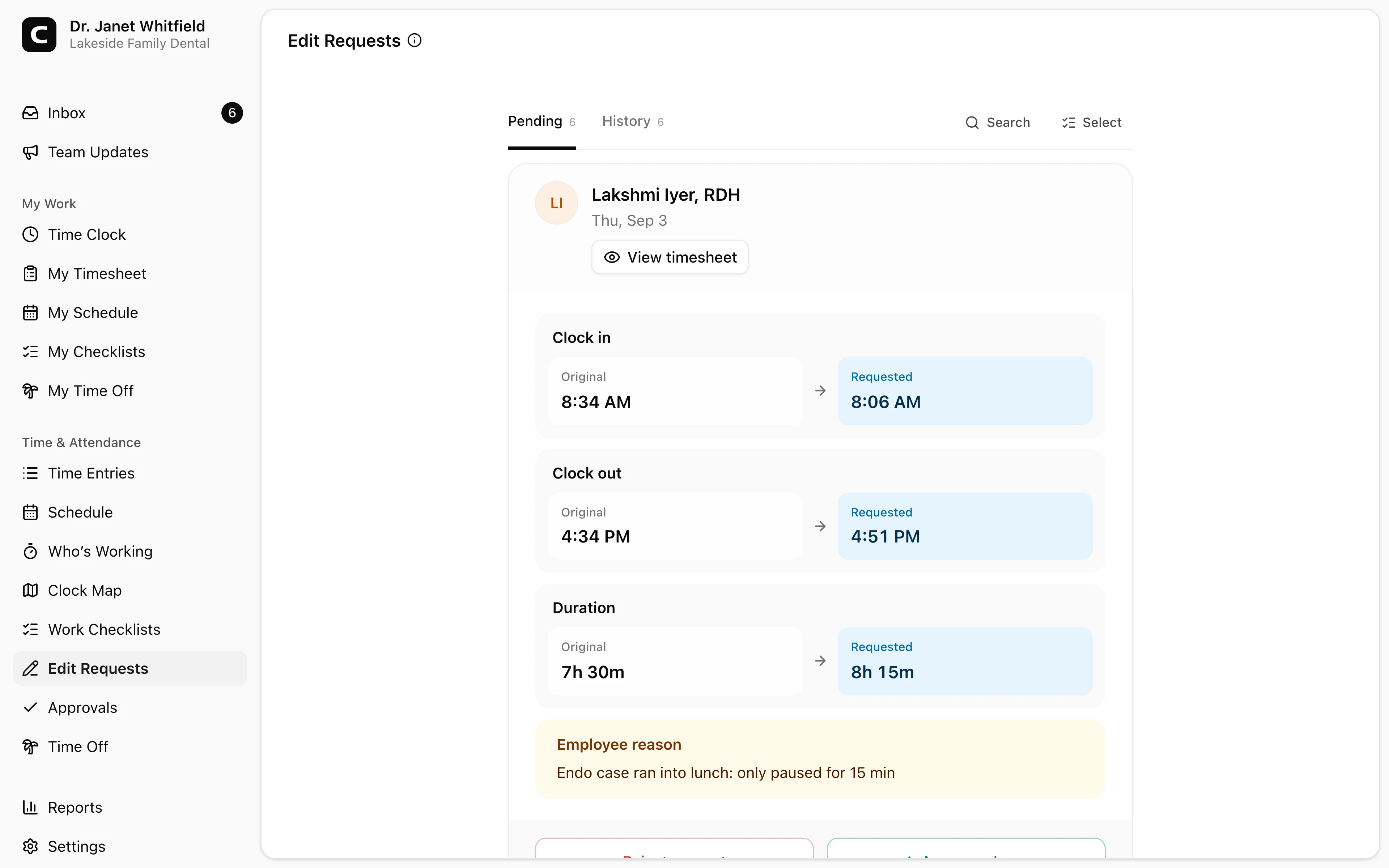
Task: Click the list icon for Time Entries
Action: [30, 474]
